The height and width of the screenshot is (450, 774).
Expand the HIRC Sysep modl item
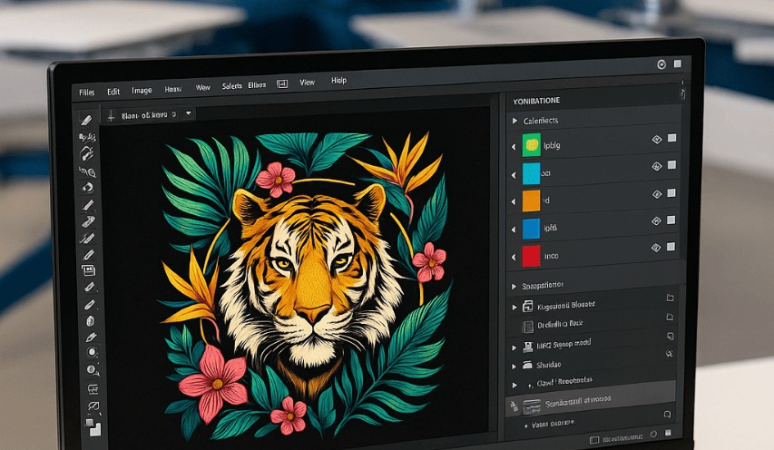[x=514, y=348]
